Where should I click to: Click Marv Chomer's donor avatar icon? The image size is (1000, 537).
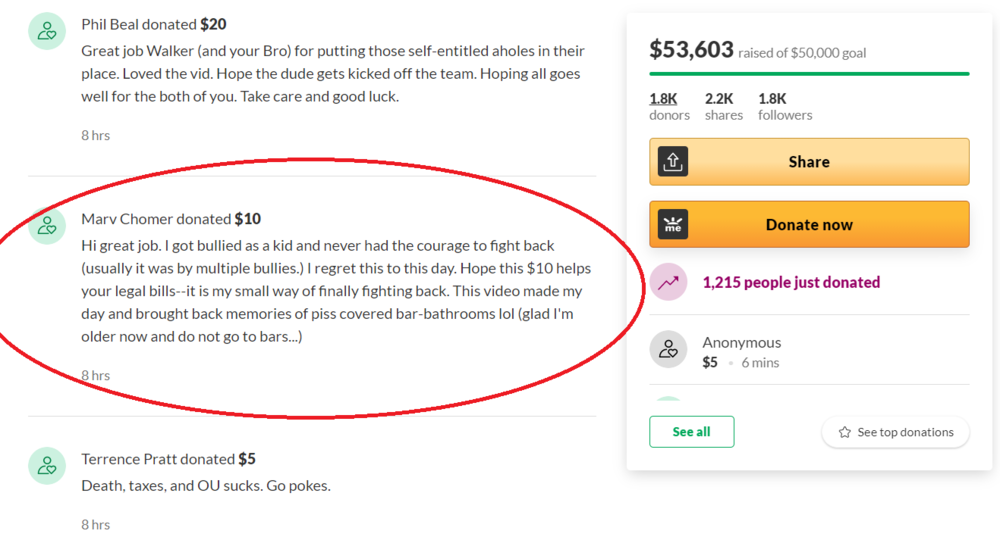coord(46,225)
